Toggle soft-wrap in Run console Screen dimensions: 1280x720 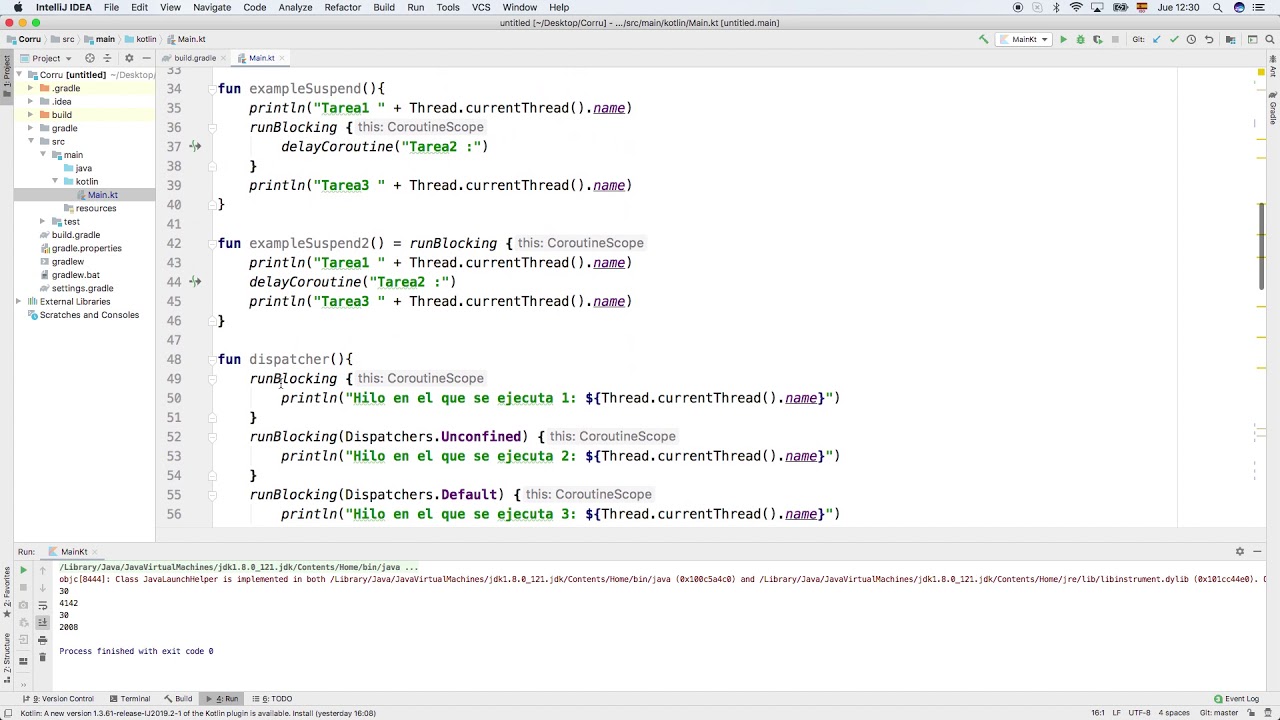pos(42,605)
